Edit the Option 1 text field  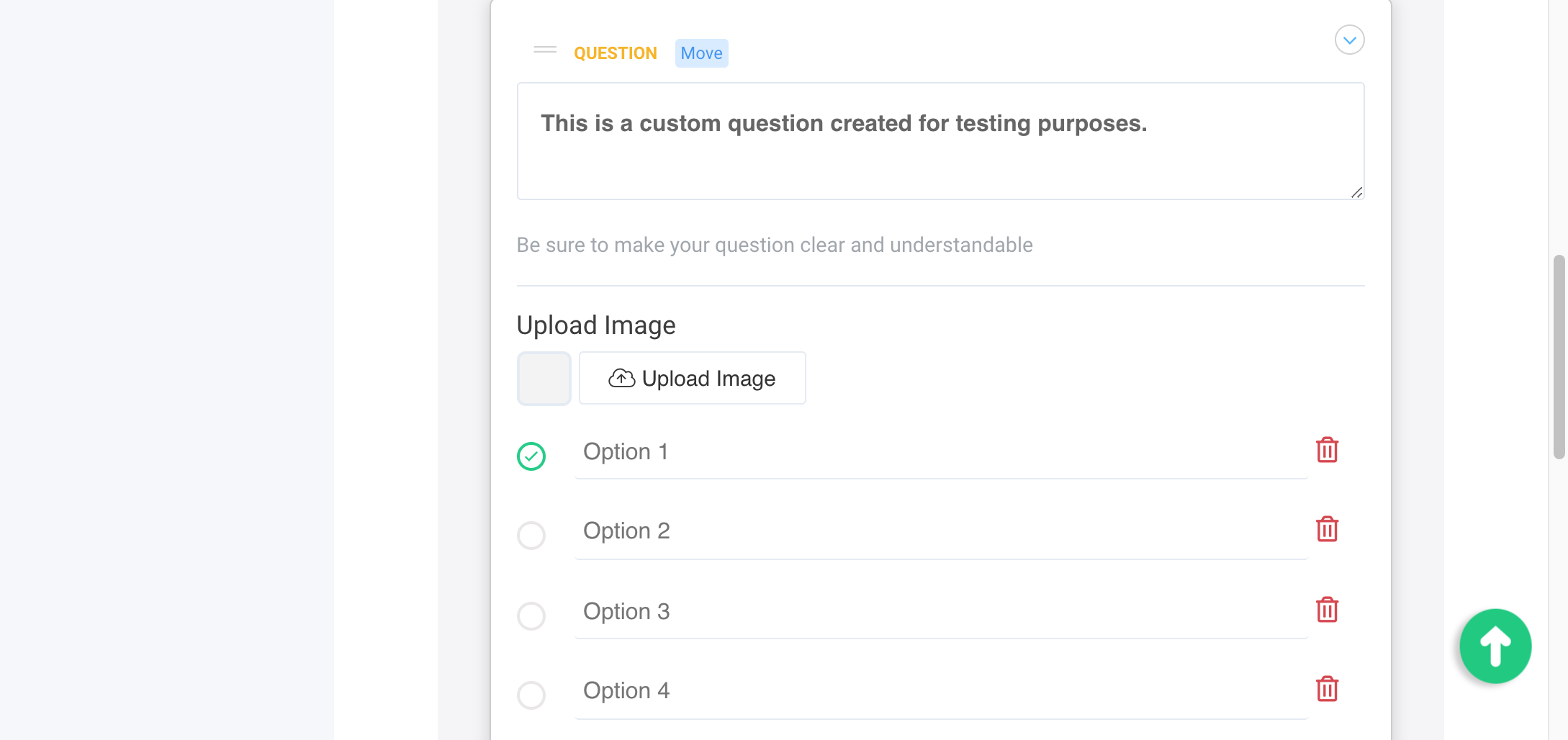click(x=940, y=452)
